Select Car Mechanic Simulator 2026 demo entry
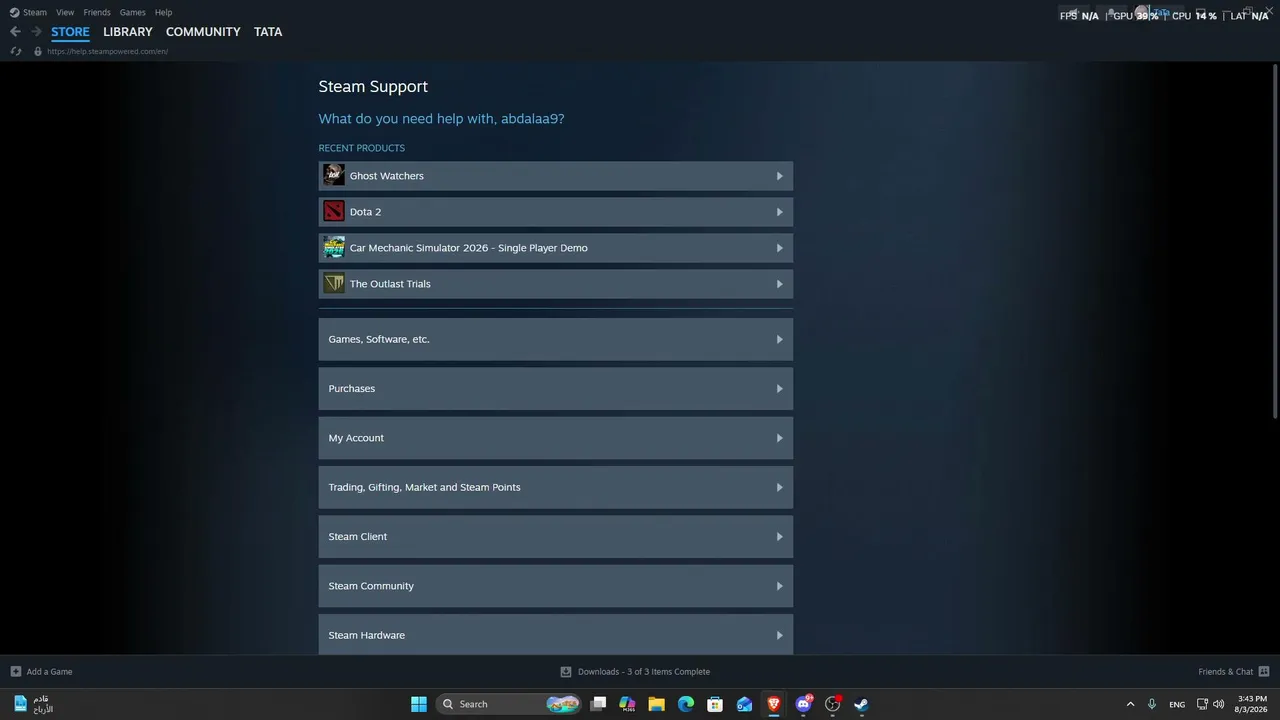Viewport: 1280px width, 720px height. [556, 248]
